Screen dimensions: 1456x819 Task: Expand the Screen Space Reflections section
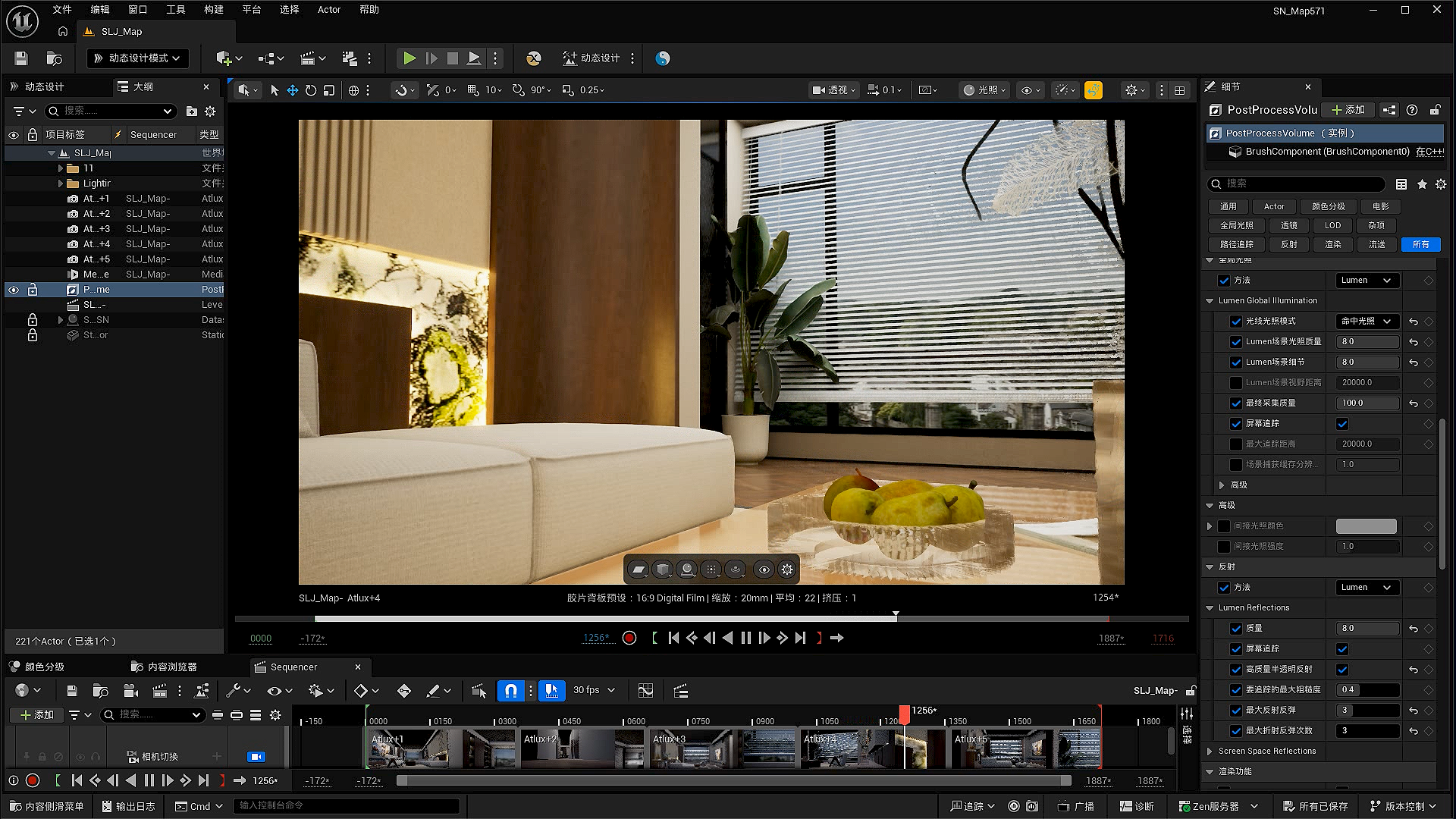tap(1210, 752)
